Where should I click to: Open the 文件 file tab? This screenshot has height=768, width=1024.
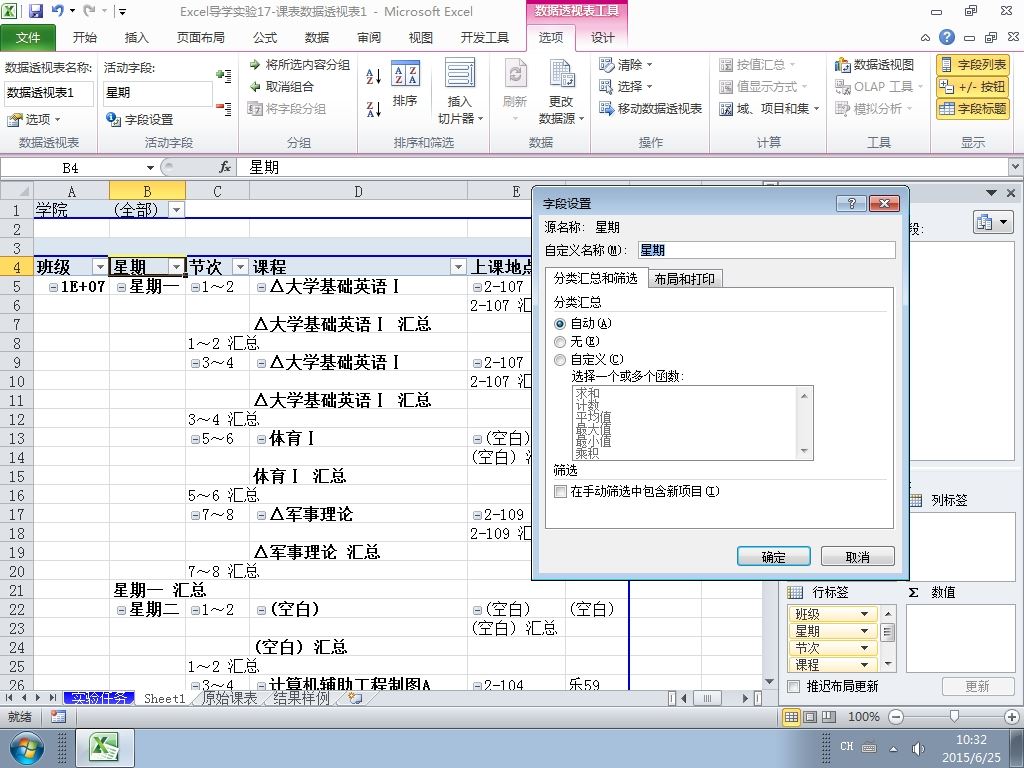(28, 37)
